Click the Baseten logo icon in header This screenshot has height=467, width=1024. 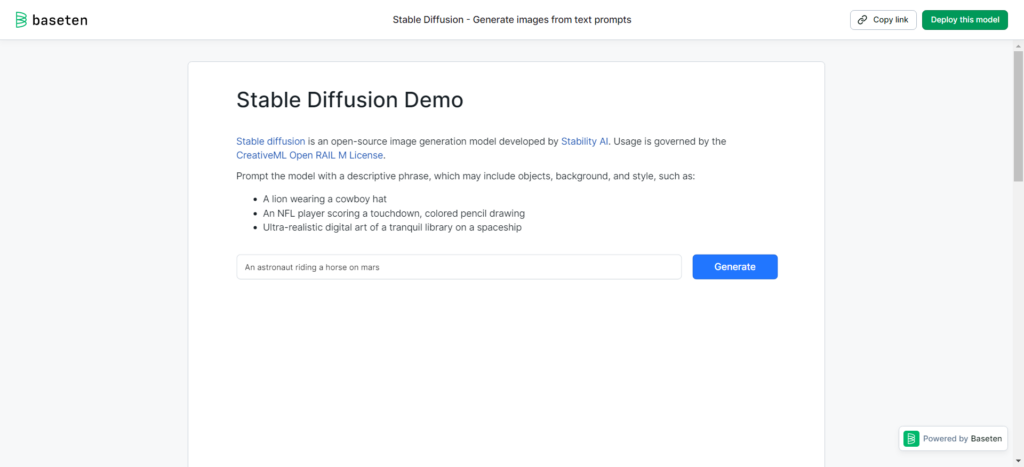[x=21, y=20]
